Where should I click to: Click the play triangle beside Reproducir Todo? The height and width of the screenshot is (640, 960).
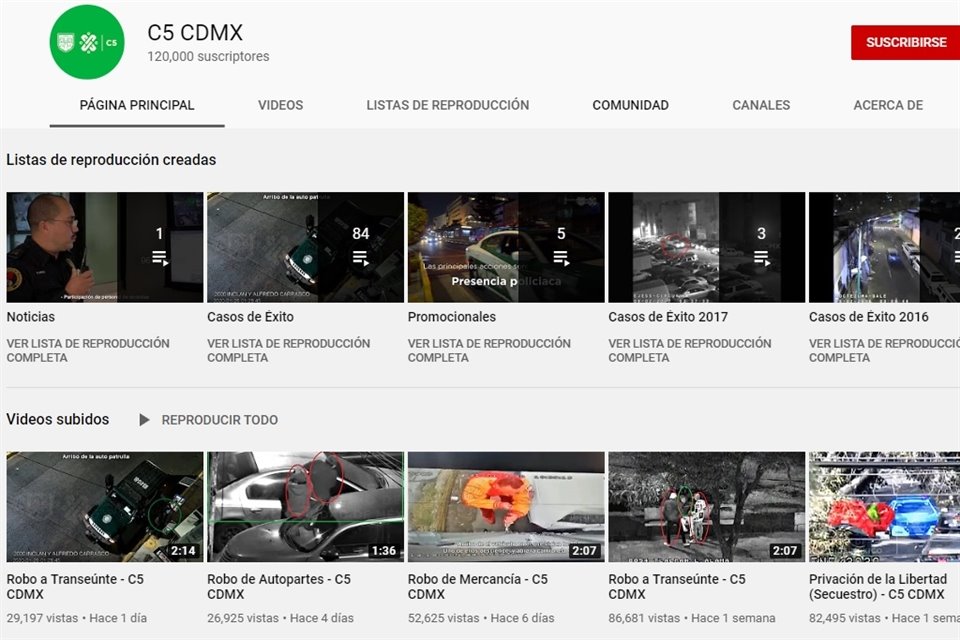point(144,420)
